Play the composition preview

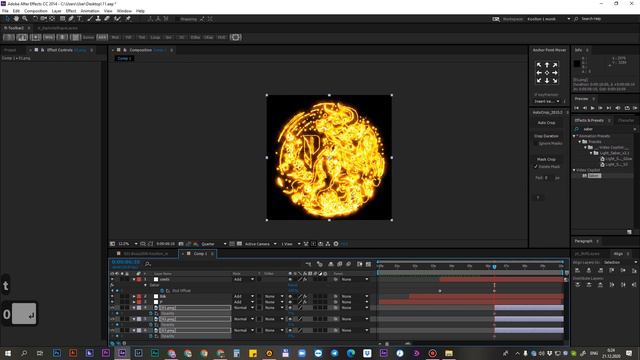tap(593, 108)
